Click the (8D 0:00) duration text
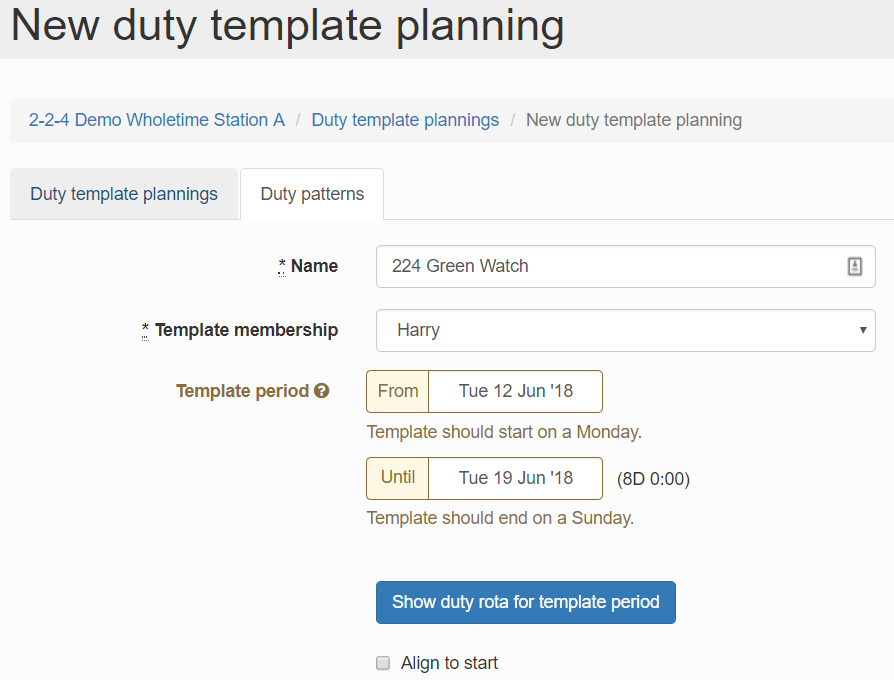 pos(653,479)
